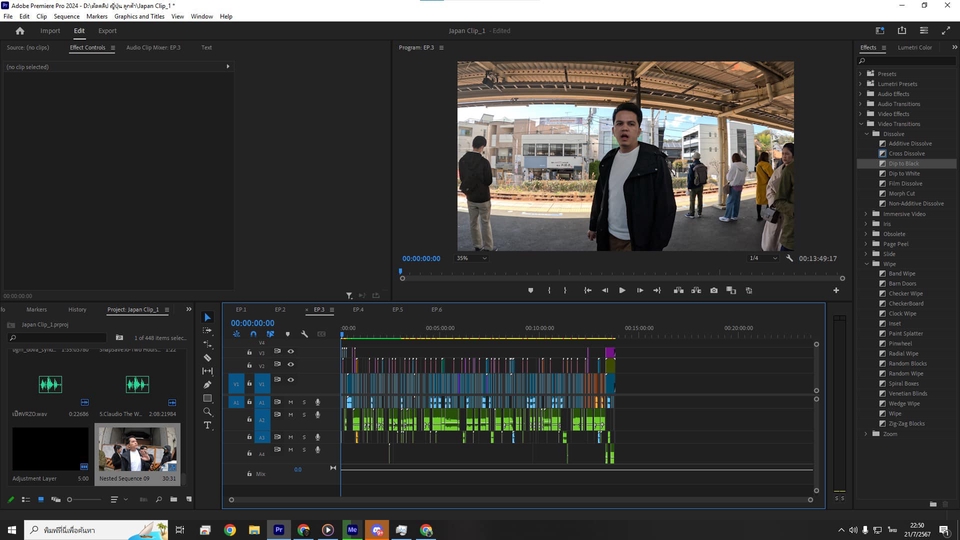Expand the Immersive Video effects folder
960x540 pixels.
click(867, 214)
